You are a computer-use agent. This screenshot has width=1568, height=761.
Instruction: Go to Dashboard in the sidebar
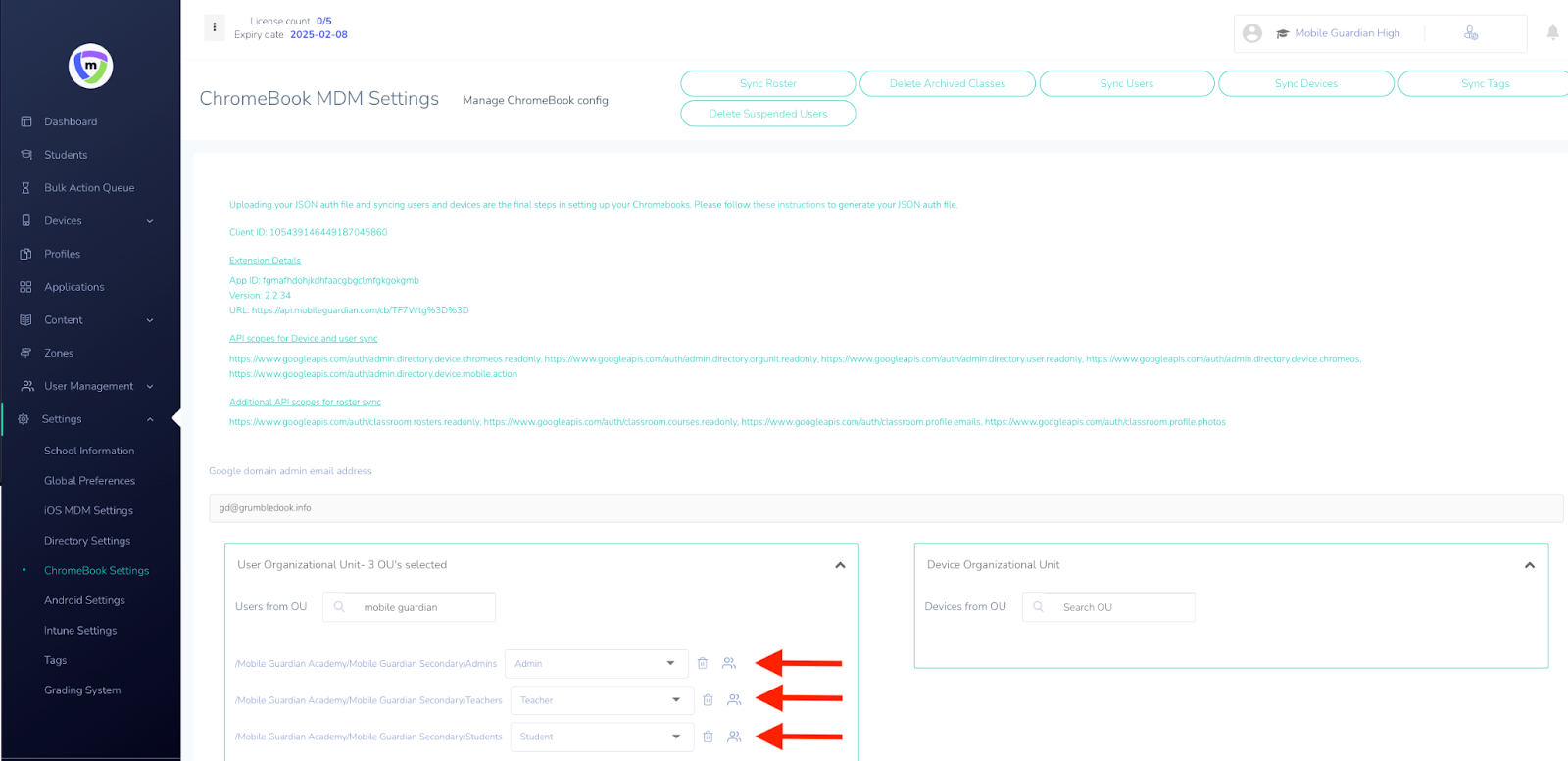(x=71, y=121)
